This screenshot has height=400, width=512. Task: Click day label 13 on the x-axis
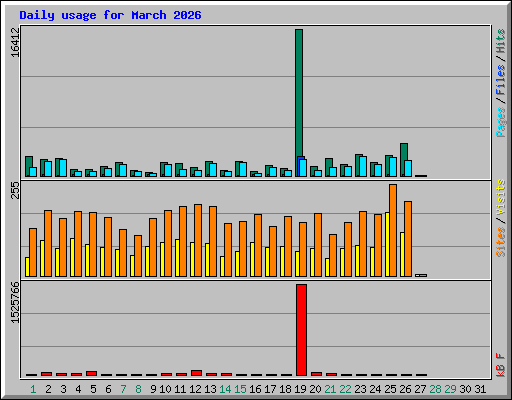[x=210, y=389]
